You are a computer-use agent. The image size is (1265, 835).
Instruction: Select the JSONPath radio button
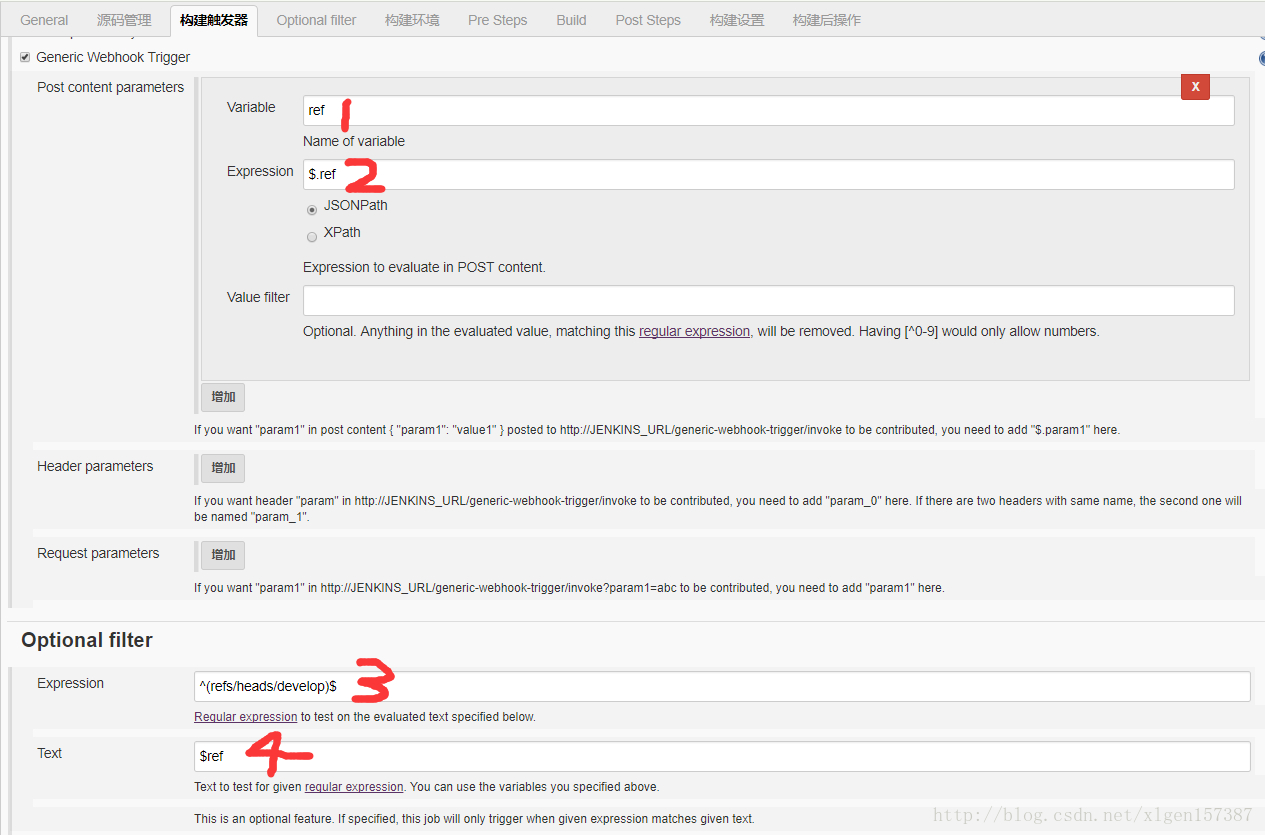point(312,210)
